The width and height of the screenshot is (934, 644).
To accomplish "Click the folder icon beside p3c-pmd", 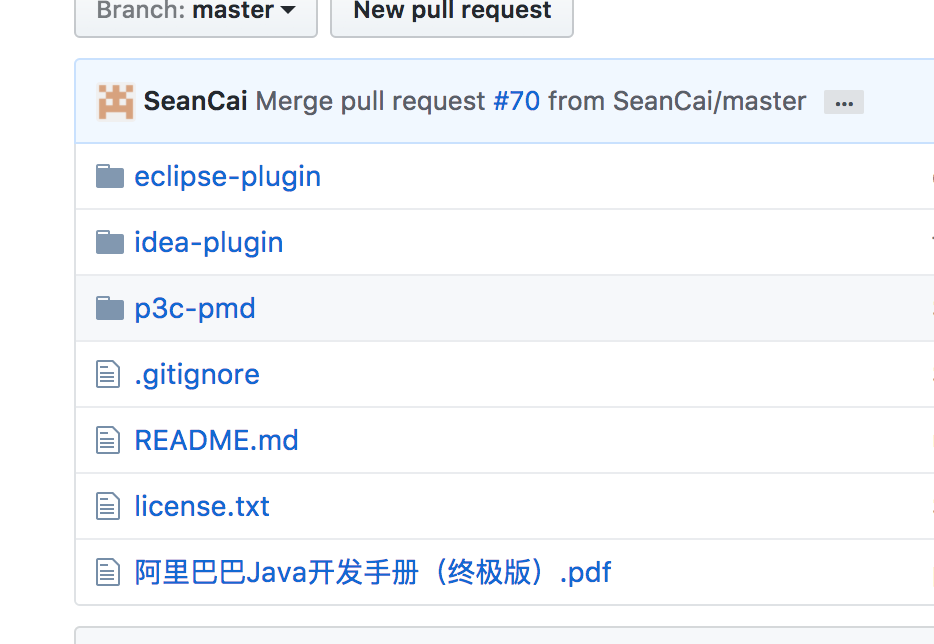I will pos(110,309).
